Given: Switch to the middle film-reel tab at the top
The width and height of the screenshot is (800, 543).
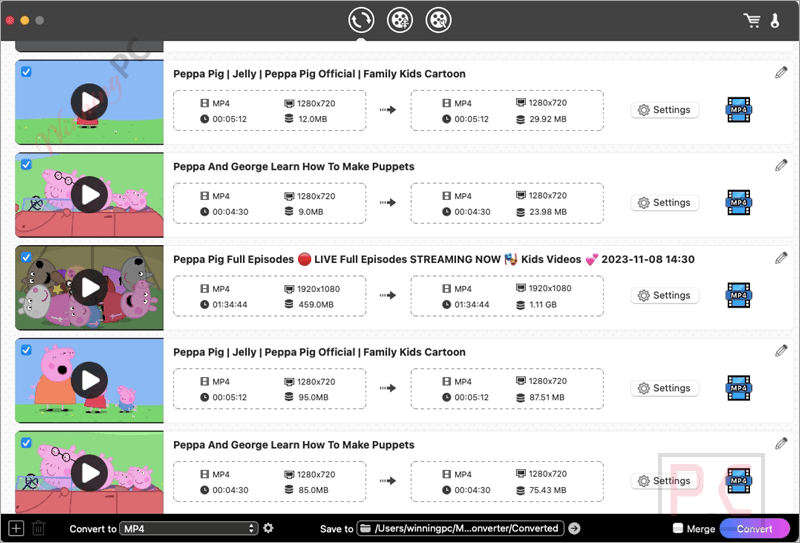Looking at the screenshot, I should click(400, 20).
